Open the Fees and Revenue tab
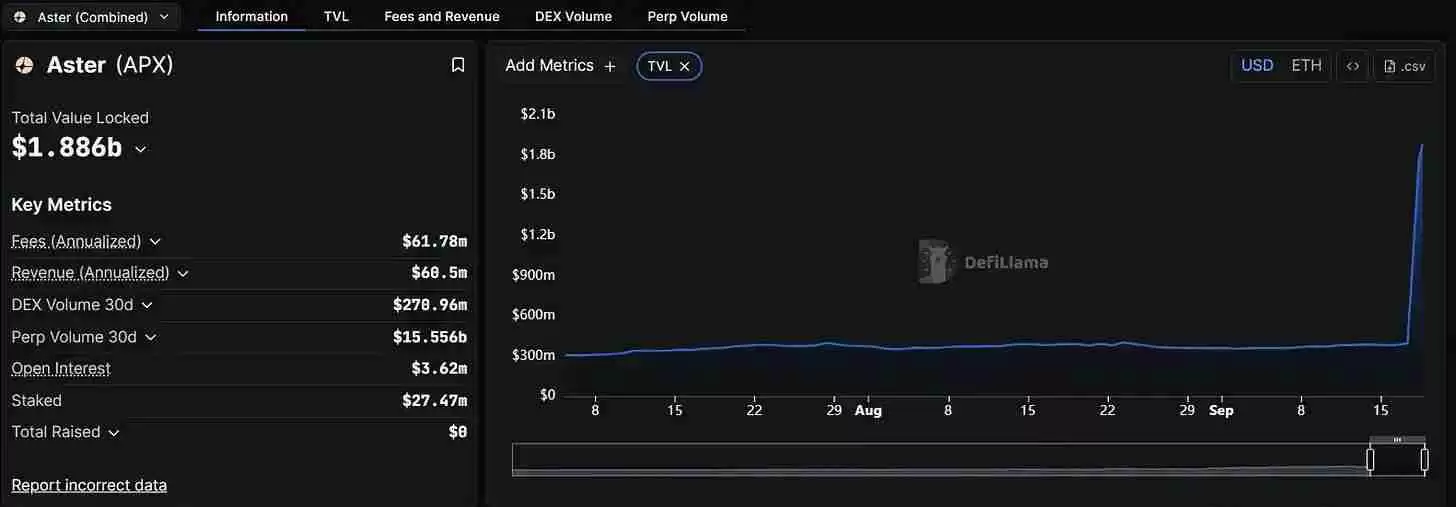Viewport: 1456px width, 507px height. [x=442, y=16]
